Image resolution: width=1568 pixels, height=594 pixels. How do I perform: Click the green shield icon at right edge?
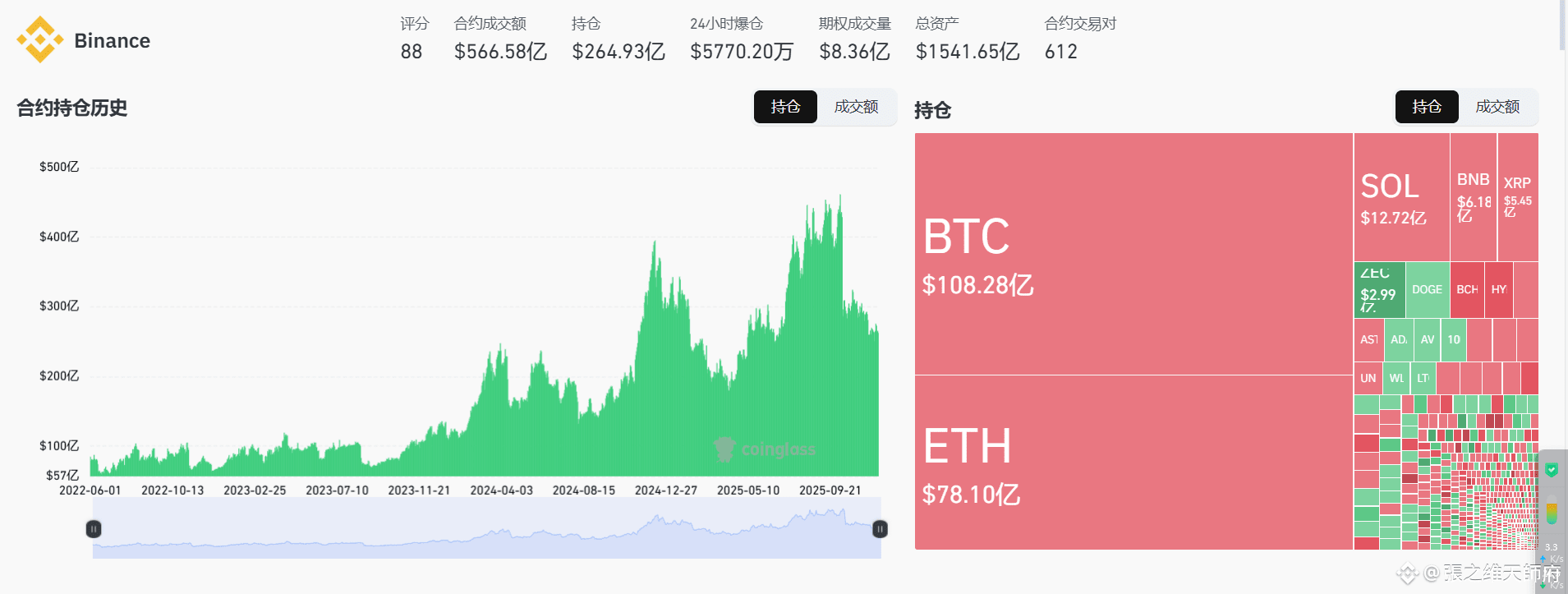[1551, 470]
